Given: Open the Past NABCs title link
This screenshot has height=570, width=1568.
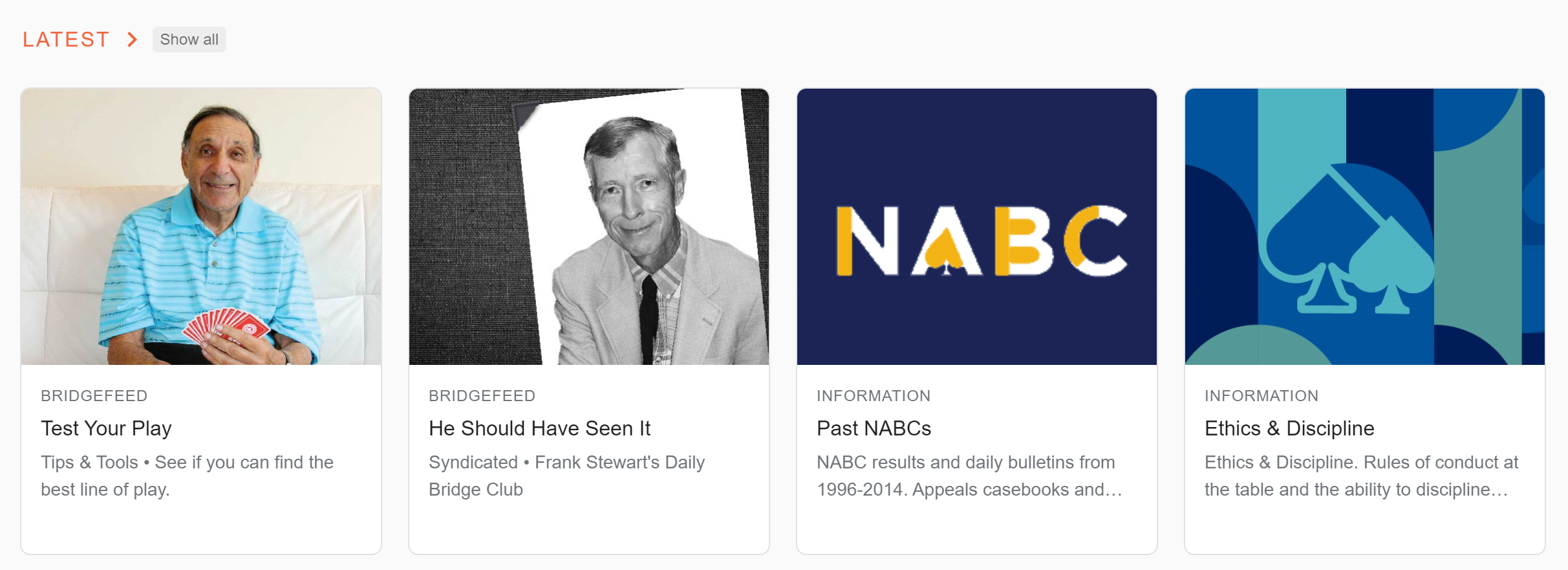Looking at the screenshot, I should pos(874,428).
